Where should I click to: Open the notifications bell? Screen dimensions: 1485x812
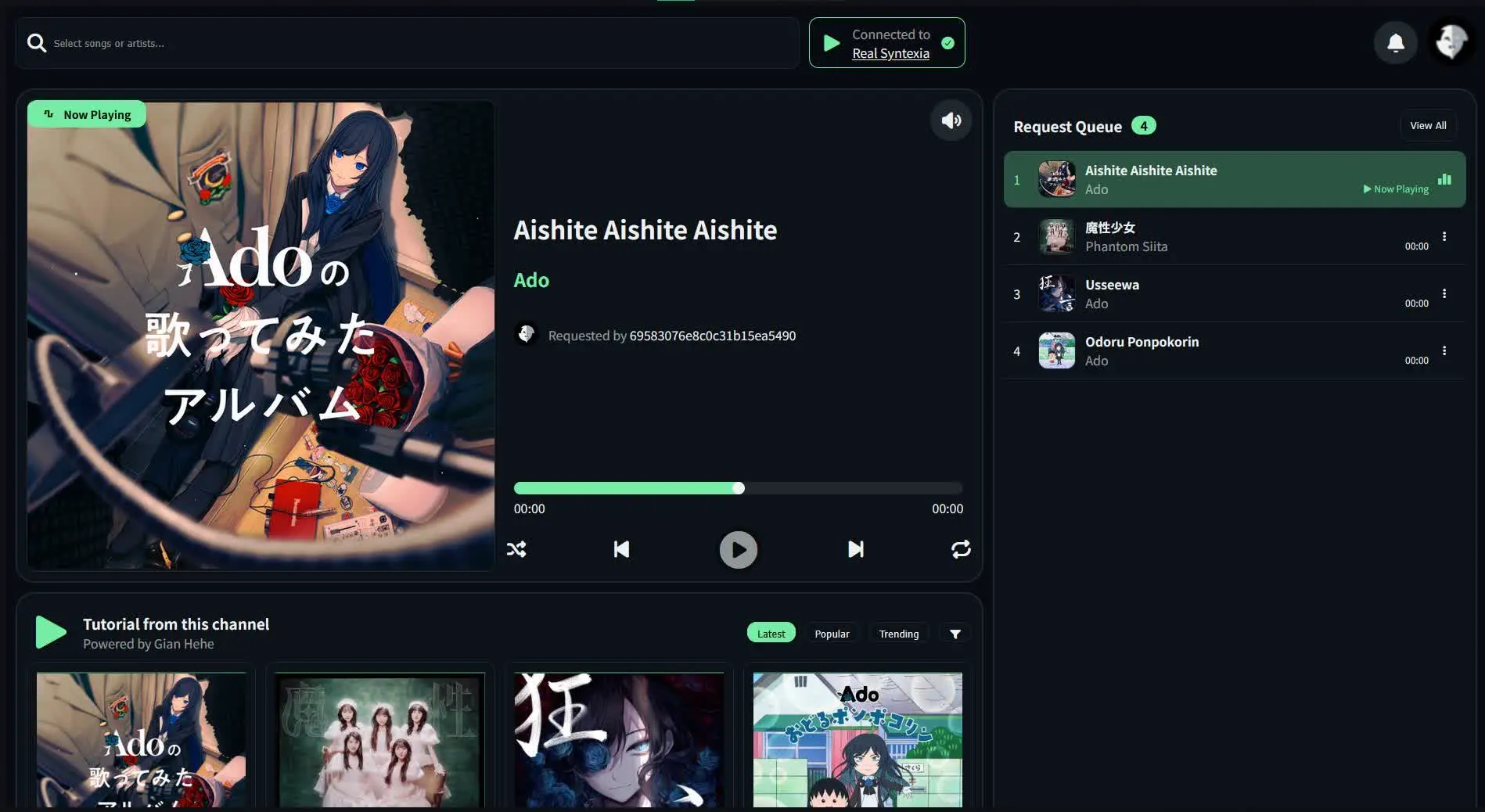1395,43
